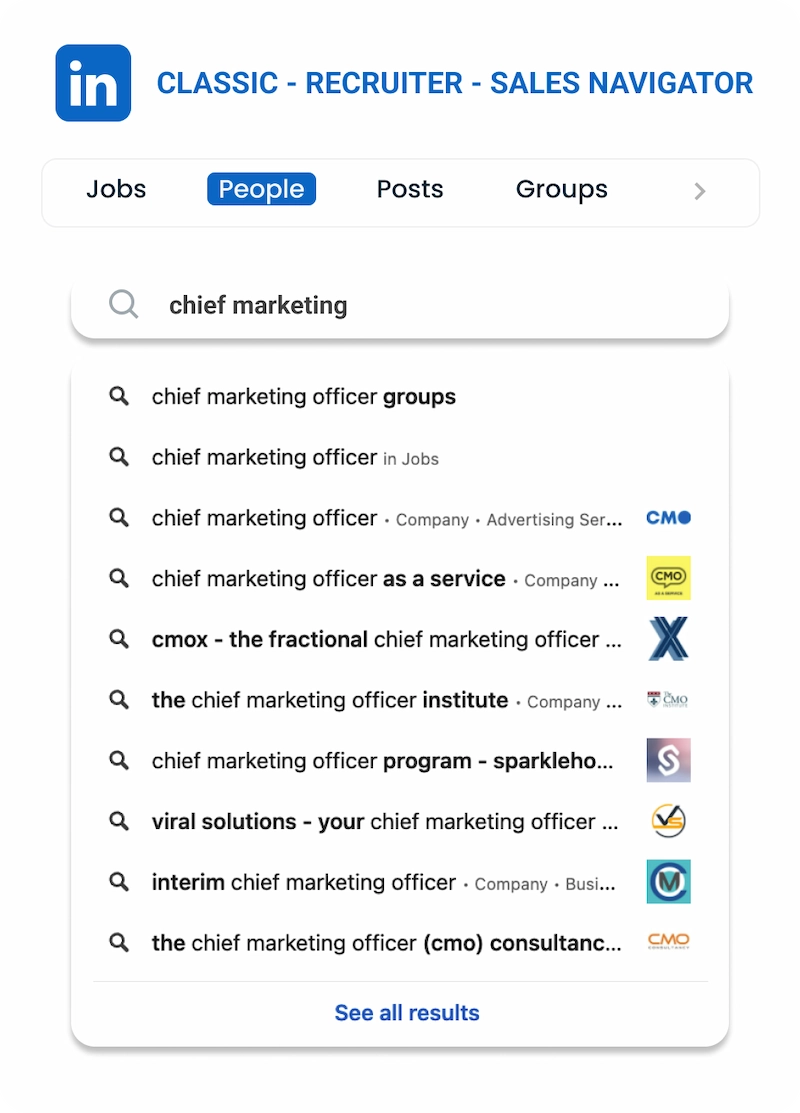Click the magnifier icon in the search bar
The height and width of the screenshot is (1113, 800).
123,304
